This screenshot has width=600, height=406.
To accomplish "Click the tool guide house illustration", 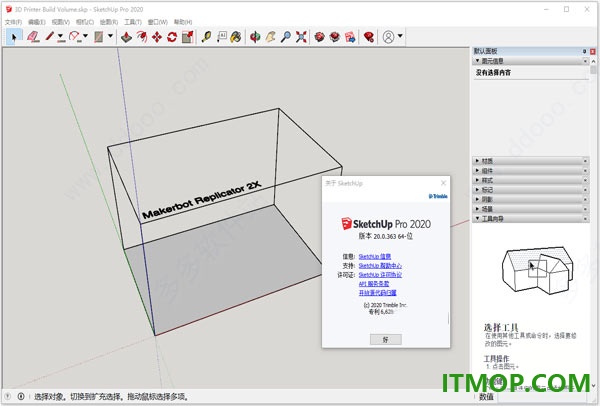I will click(537, 271).
